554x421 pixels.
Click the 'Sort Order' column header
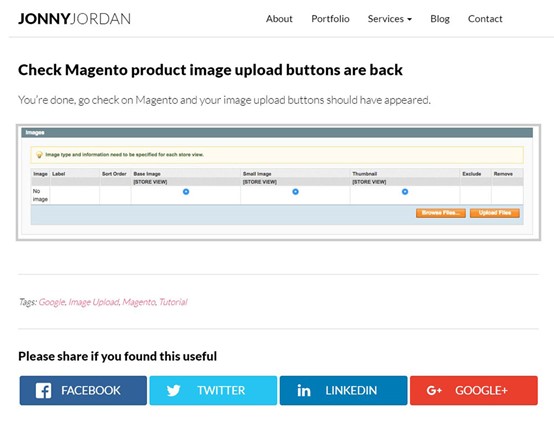(x=114, y=174)
